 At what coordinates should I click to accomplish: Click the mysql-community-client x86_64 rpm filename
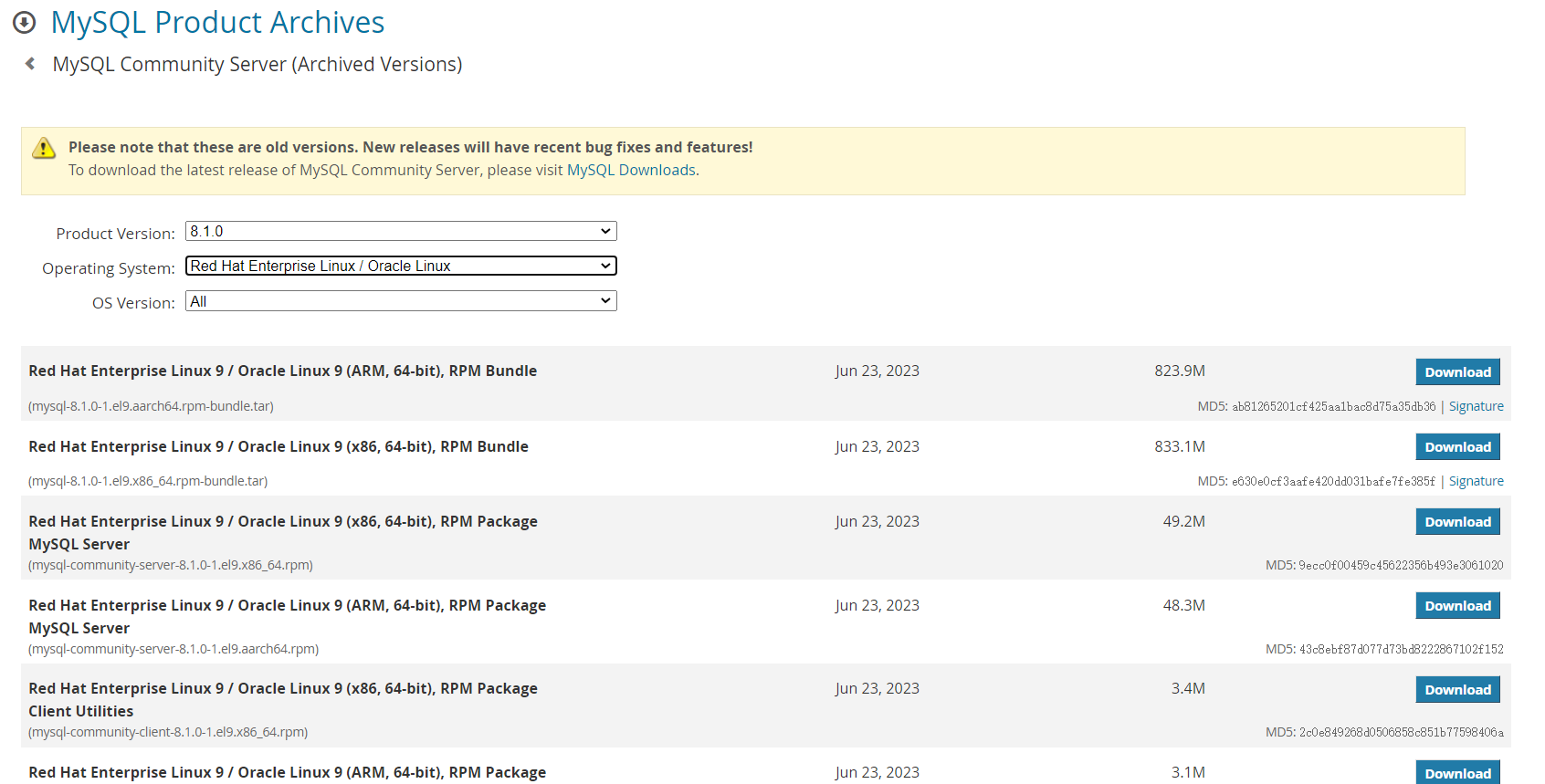[x=168, y=733]
